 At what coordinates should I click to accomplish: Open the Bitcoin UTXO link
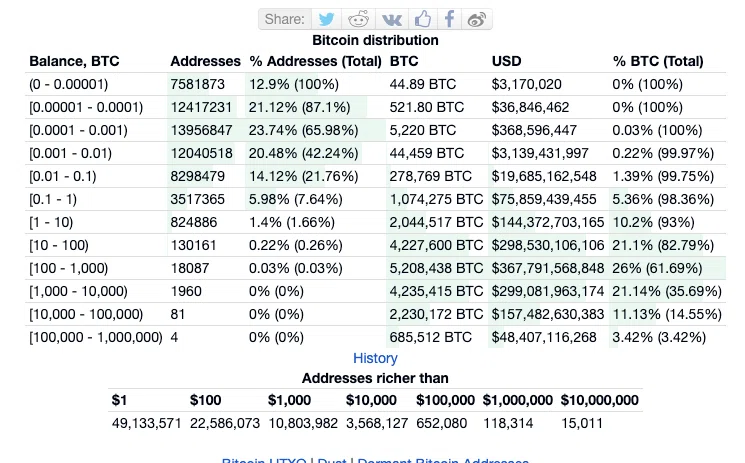(264, 460)
